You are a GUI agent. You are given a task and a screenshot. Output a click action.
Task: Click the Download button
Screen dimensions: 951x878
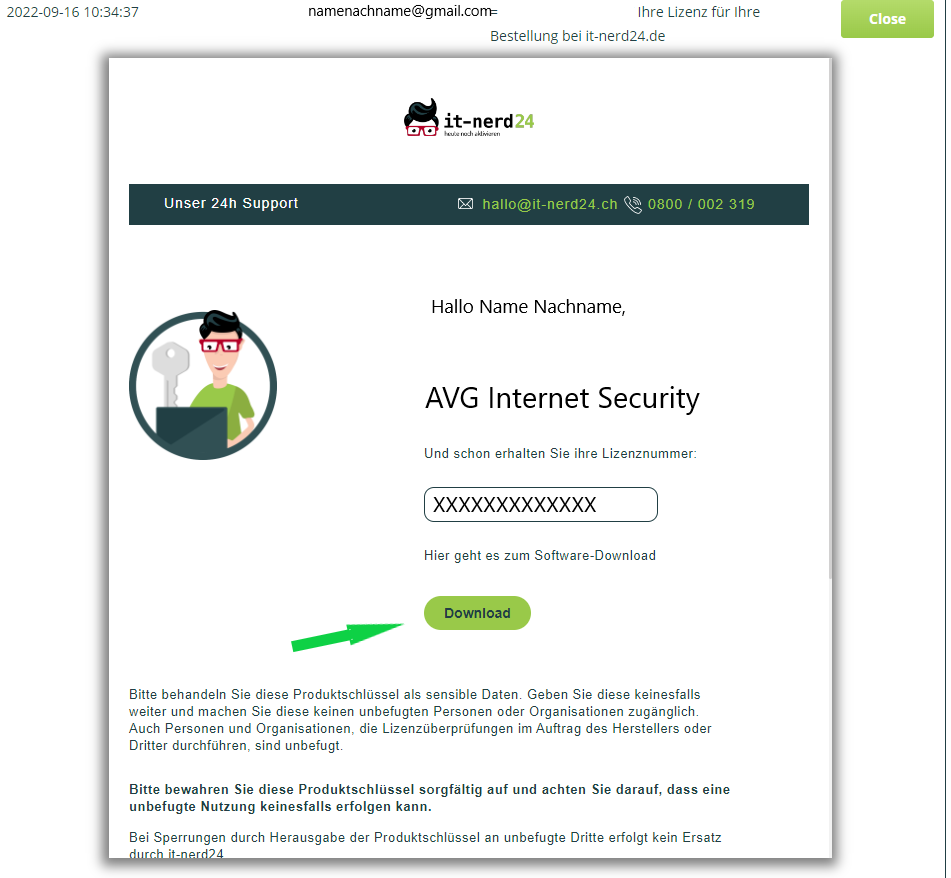click(477, 613)
